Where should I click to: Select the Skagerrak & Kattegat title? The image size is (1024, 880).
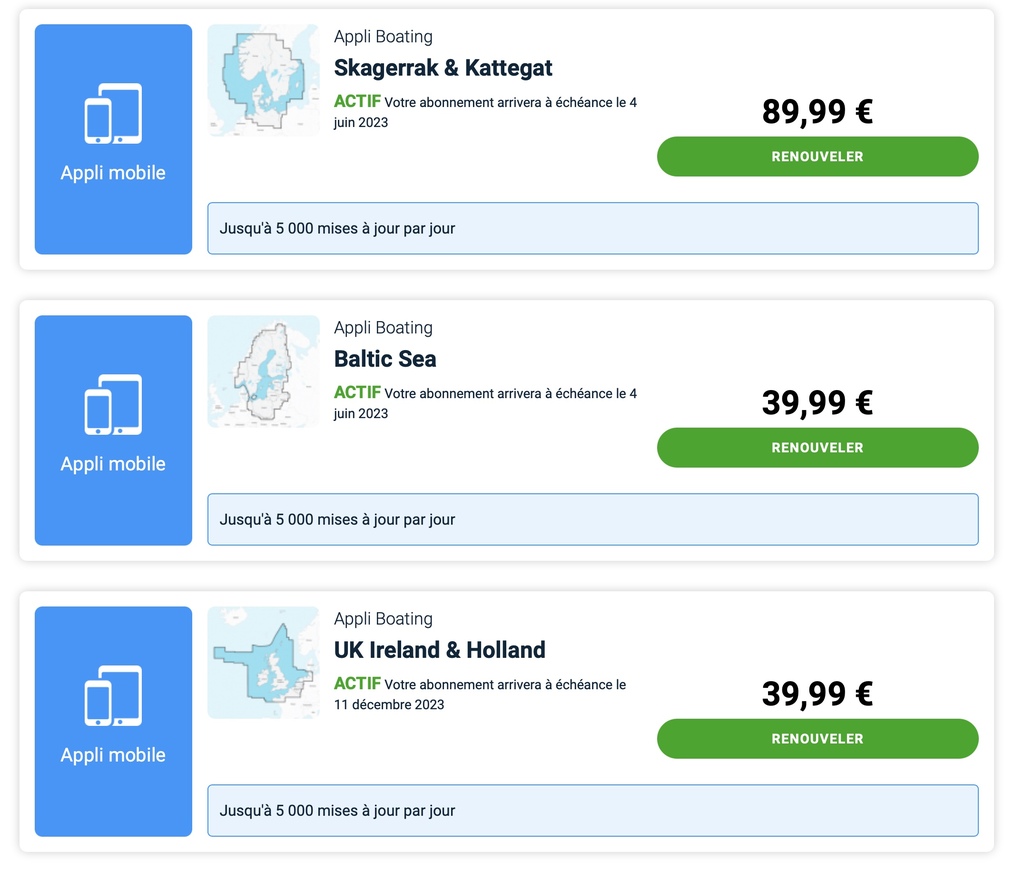point(443,68)
